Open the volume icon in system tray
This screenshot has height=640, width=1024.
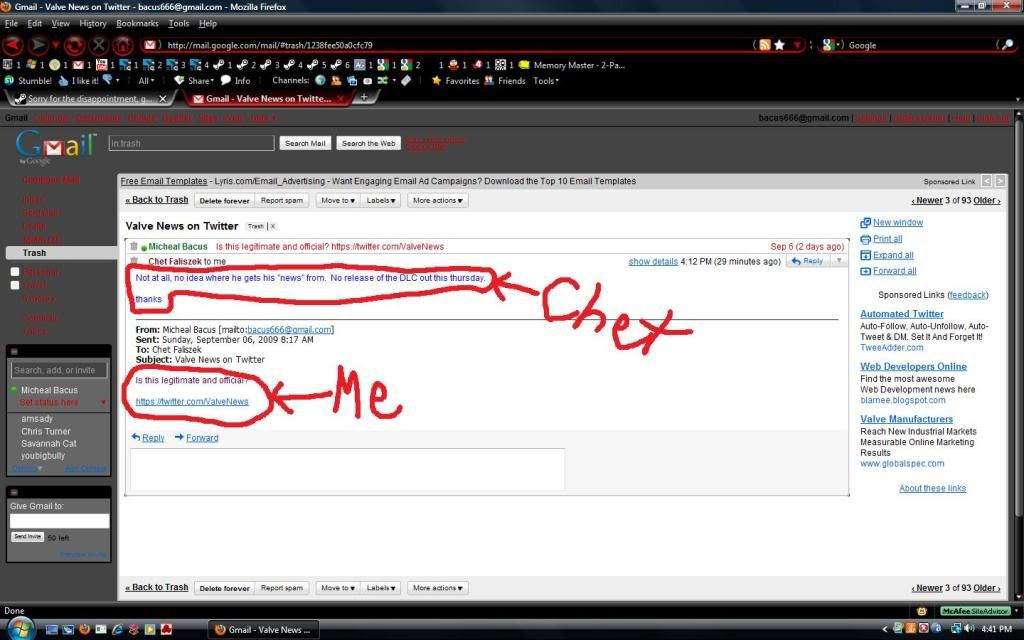point(969,628)
